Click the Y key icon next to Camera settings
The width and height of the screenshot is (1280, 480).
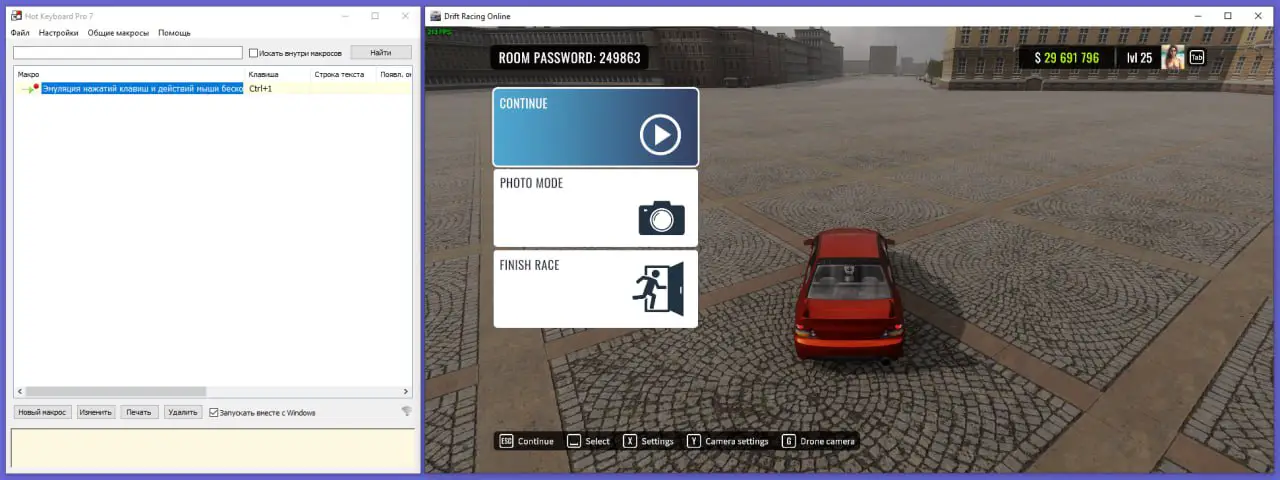(x=694, y=441)
